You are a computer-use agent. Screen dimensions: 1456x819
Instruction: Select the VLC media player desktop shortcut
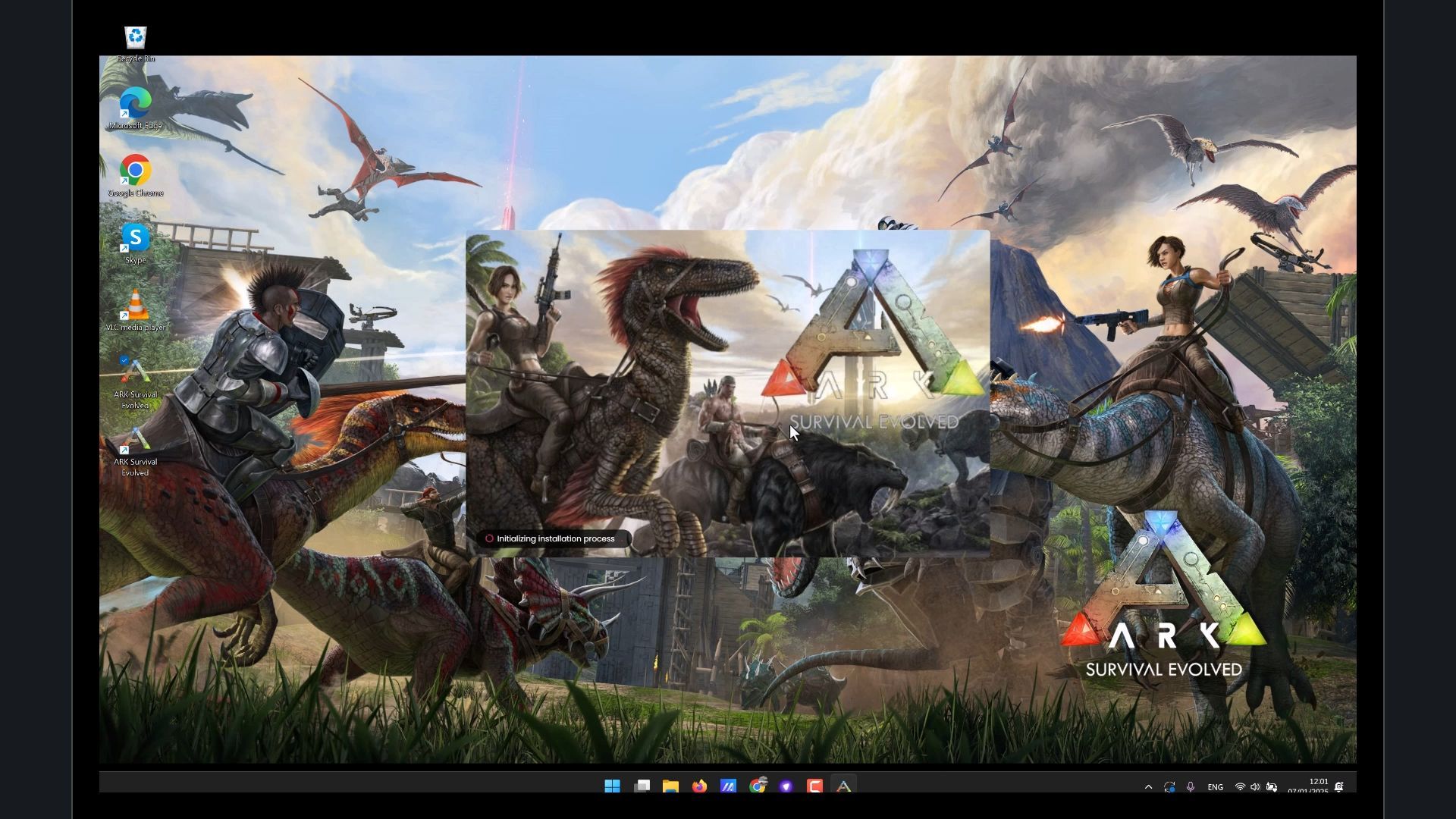click(x=135, y=310)
